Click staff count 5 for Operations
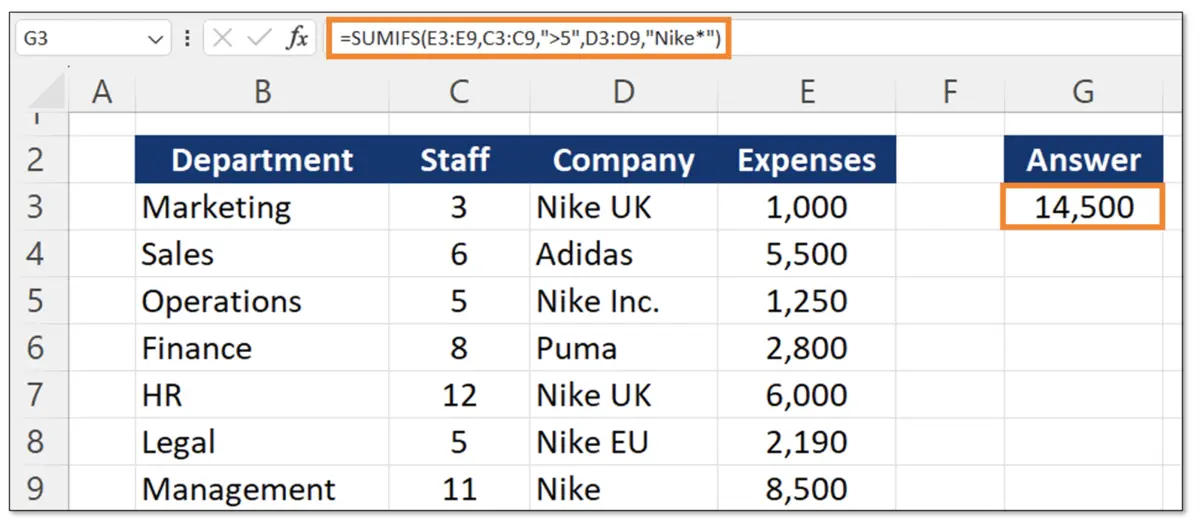 click(x=459, y=301)
